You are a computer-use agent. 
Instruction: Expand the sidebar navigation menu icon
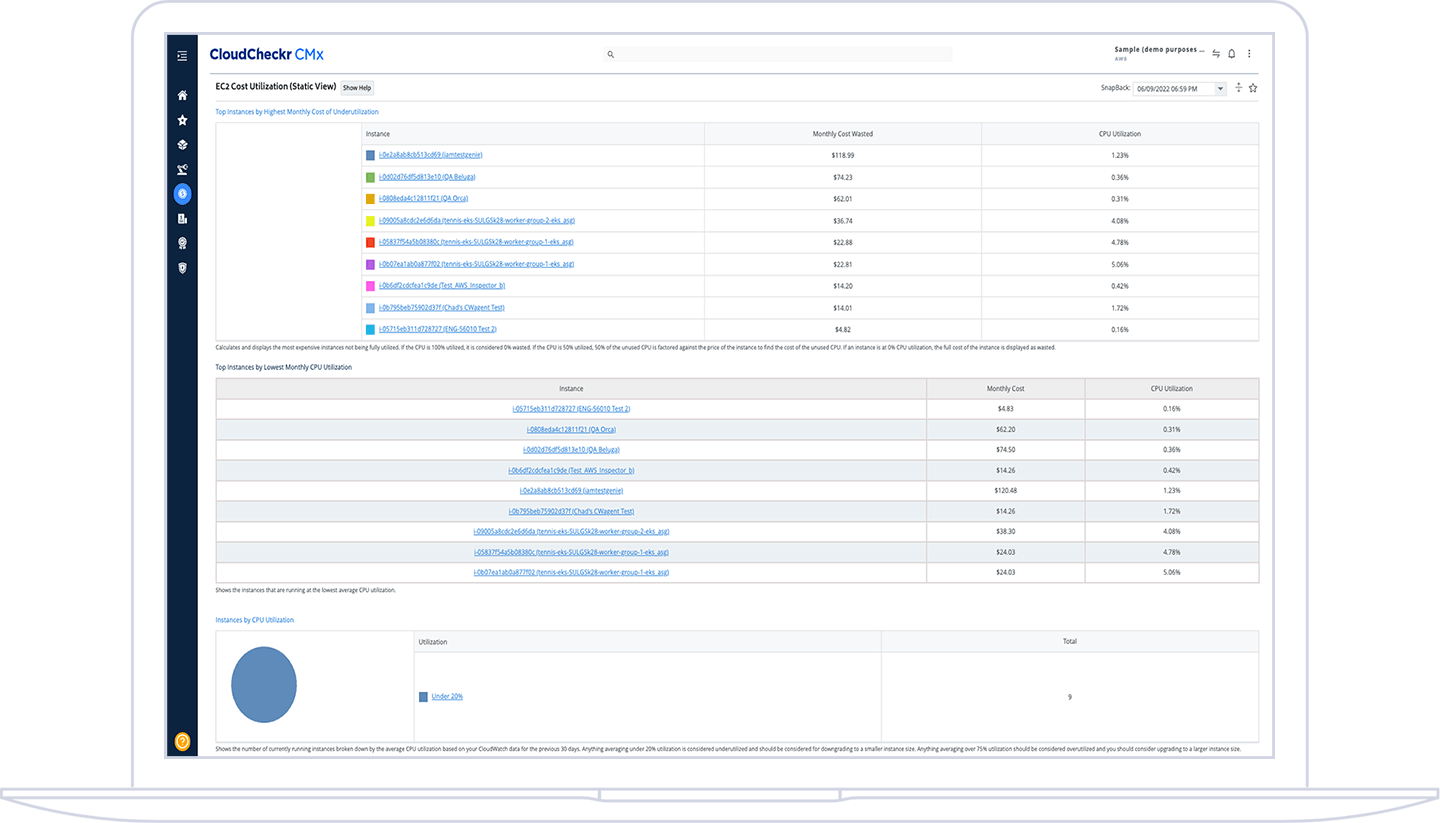coord(182,56)
